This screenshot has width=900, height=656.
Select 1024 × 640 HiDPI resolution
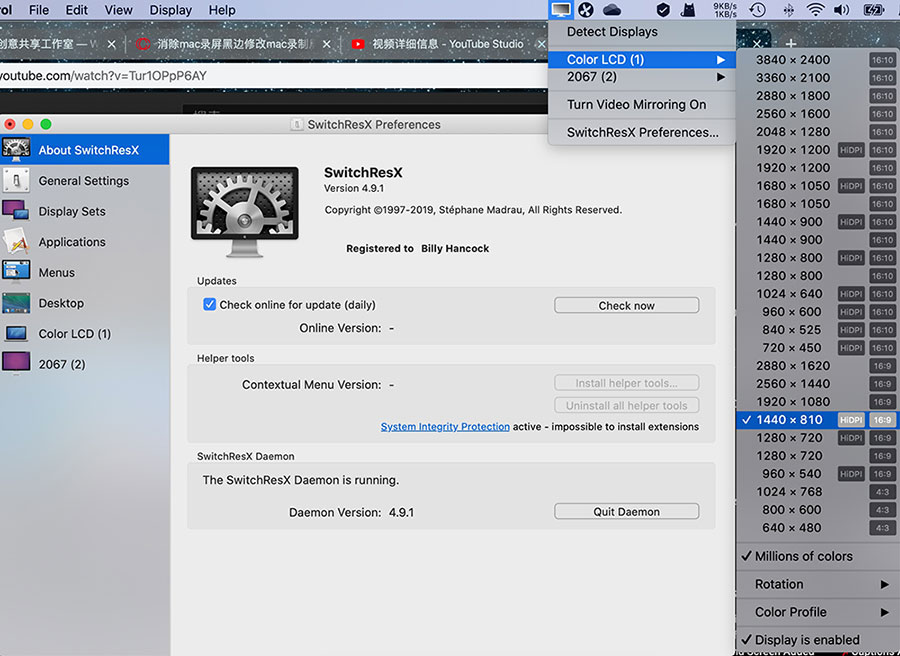tap(817, 294)
